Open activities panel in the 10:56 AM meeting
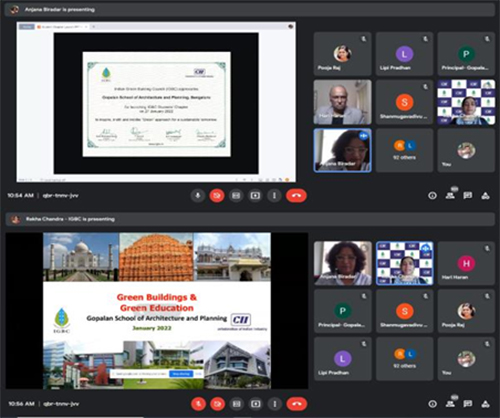 pos(485,404)
